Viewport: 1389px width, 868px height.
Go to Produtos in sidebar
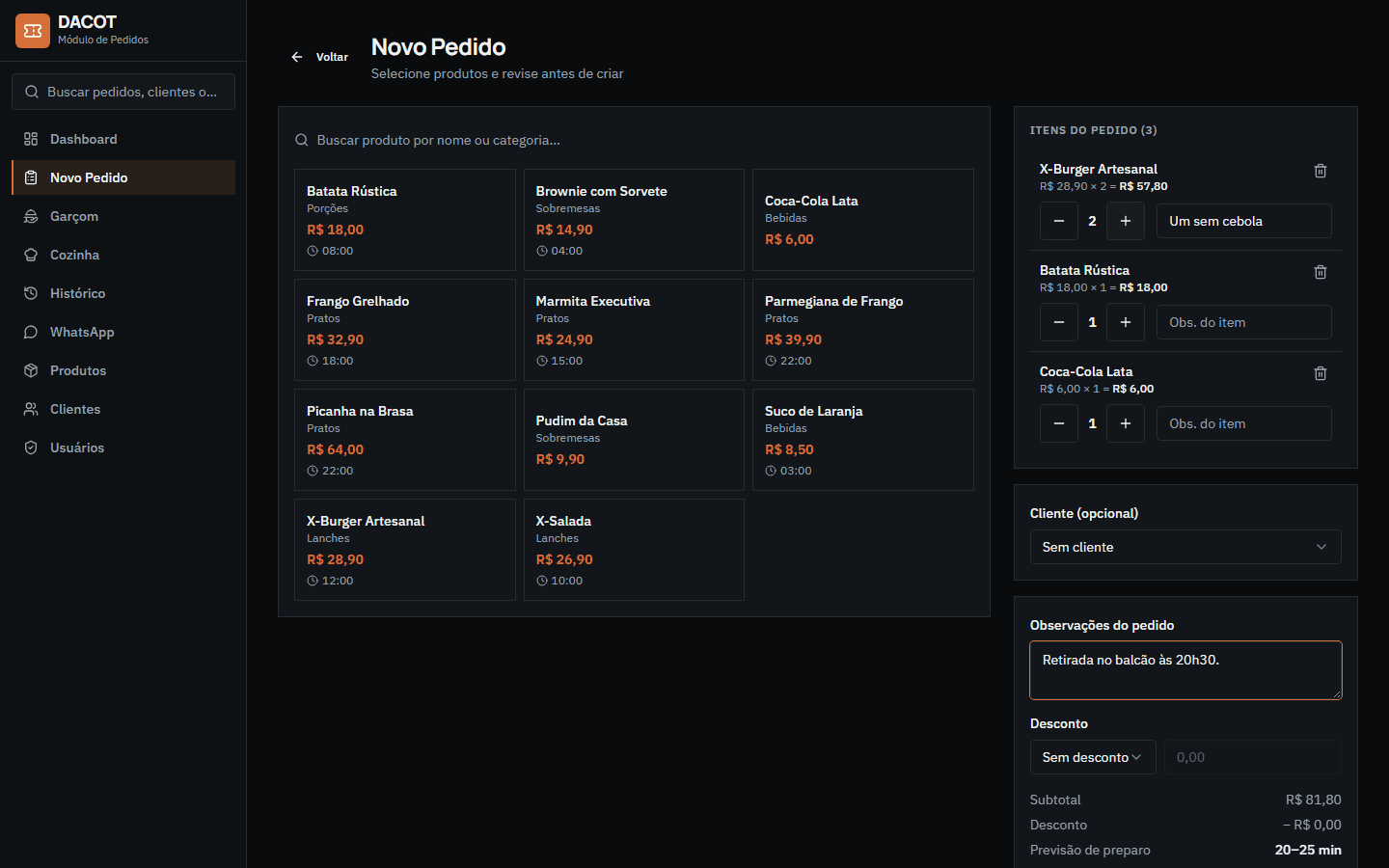pyautogui.click(x=123, y=370)
